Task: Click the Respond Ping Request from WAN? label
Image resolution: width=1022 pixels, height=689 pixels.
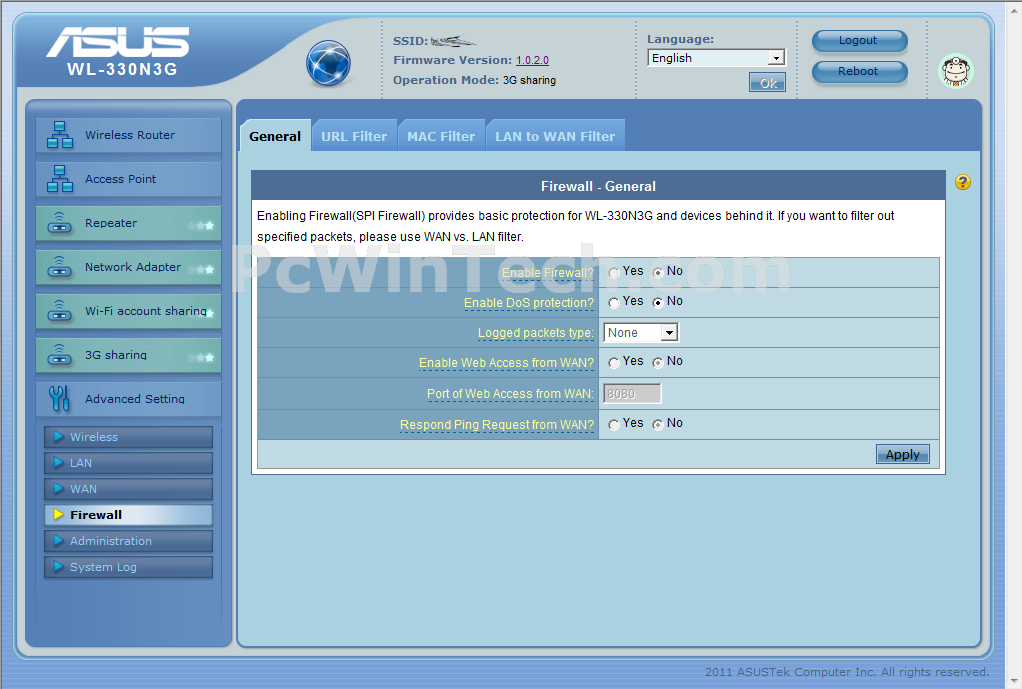Action: tap(497, 425)
